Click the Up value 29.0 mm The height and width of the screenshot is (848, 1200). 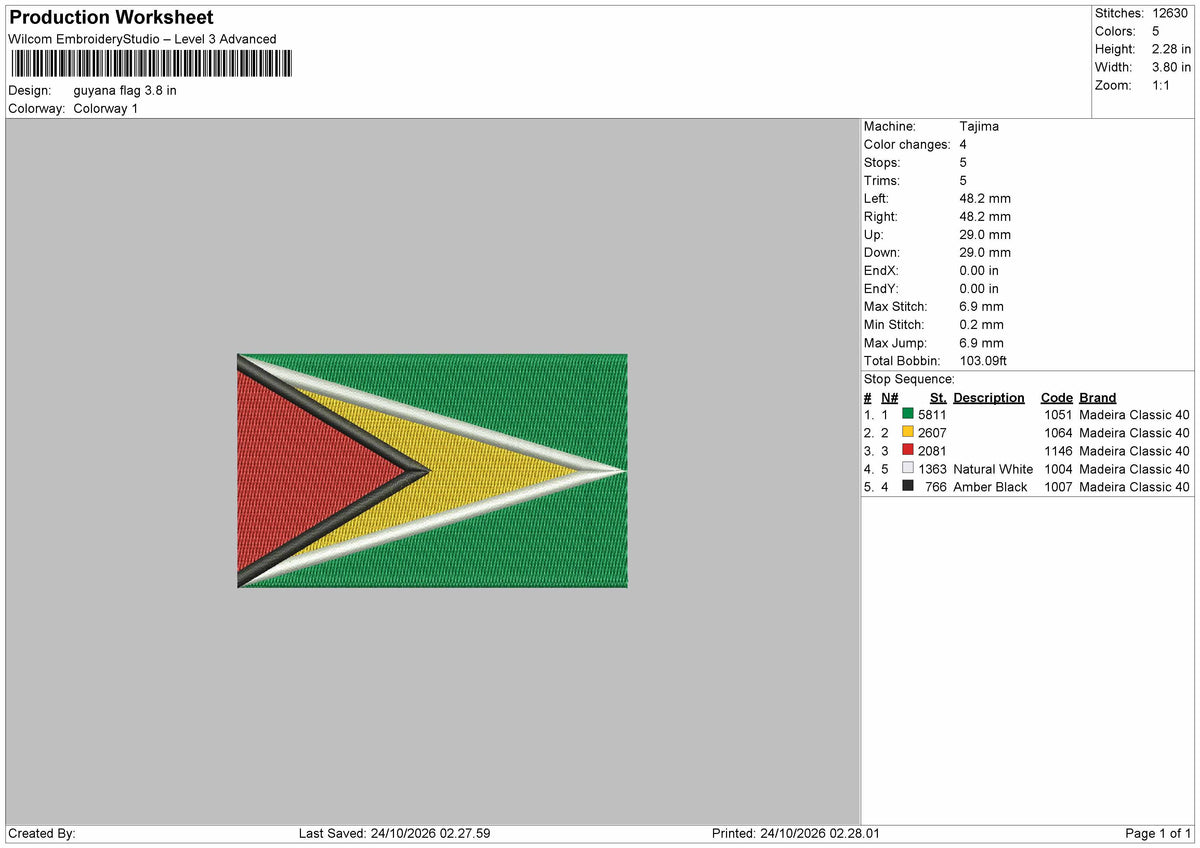click(985, 234)
